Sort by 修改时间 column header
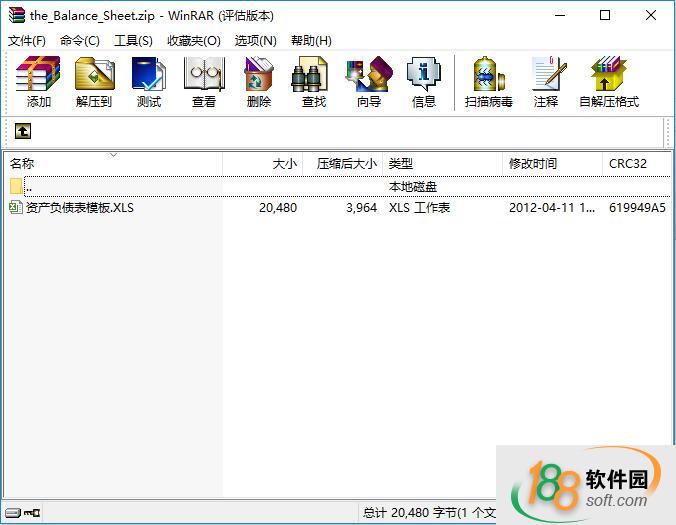This screenshot has width=676, height=525. tap(533, 163)
